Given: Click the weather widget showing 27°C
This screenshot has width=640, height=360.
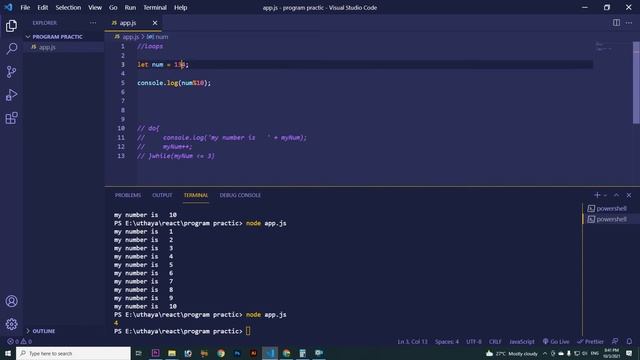Looking at the screenshot, I should click(512, 353).
